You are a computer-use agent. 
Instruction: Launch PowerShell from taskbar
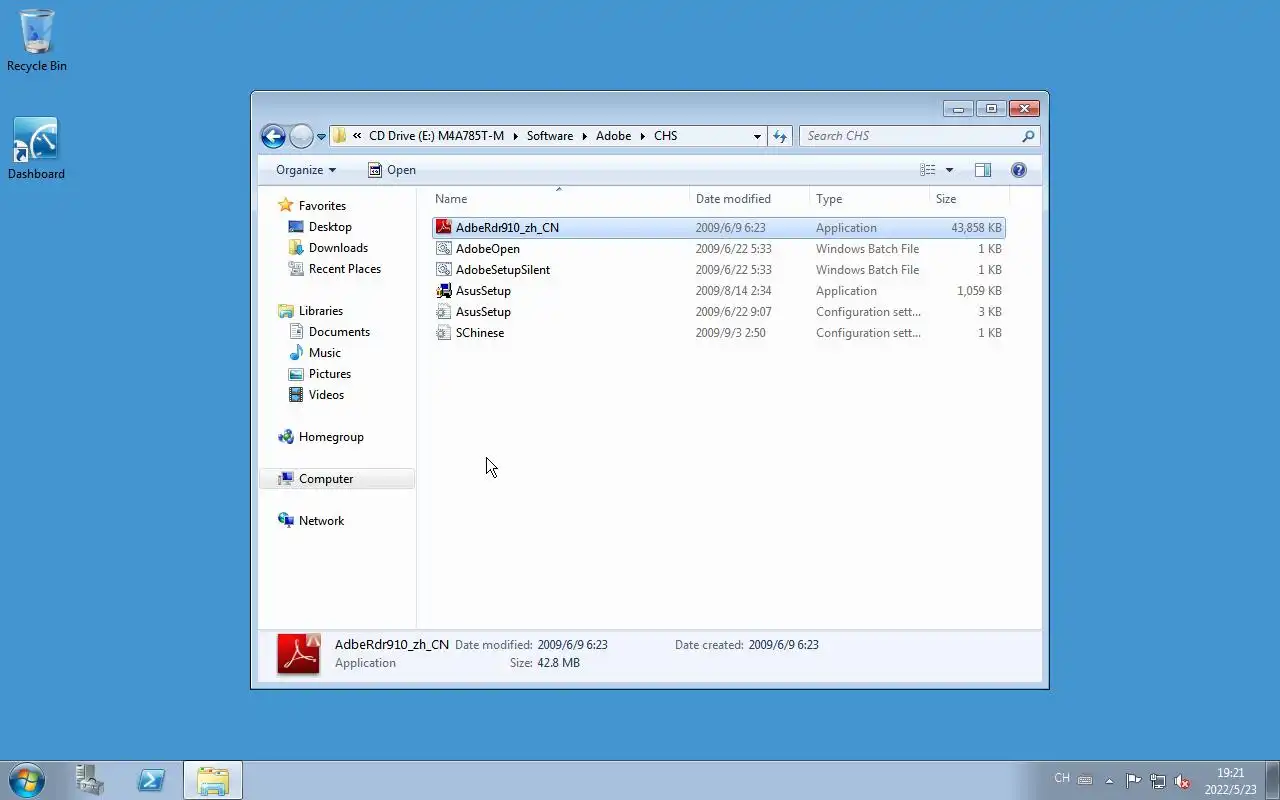[x=151, y=781]
